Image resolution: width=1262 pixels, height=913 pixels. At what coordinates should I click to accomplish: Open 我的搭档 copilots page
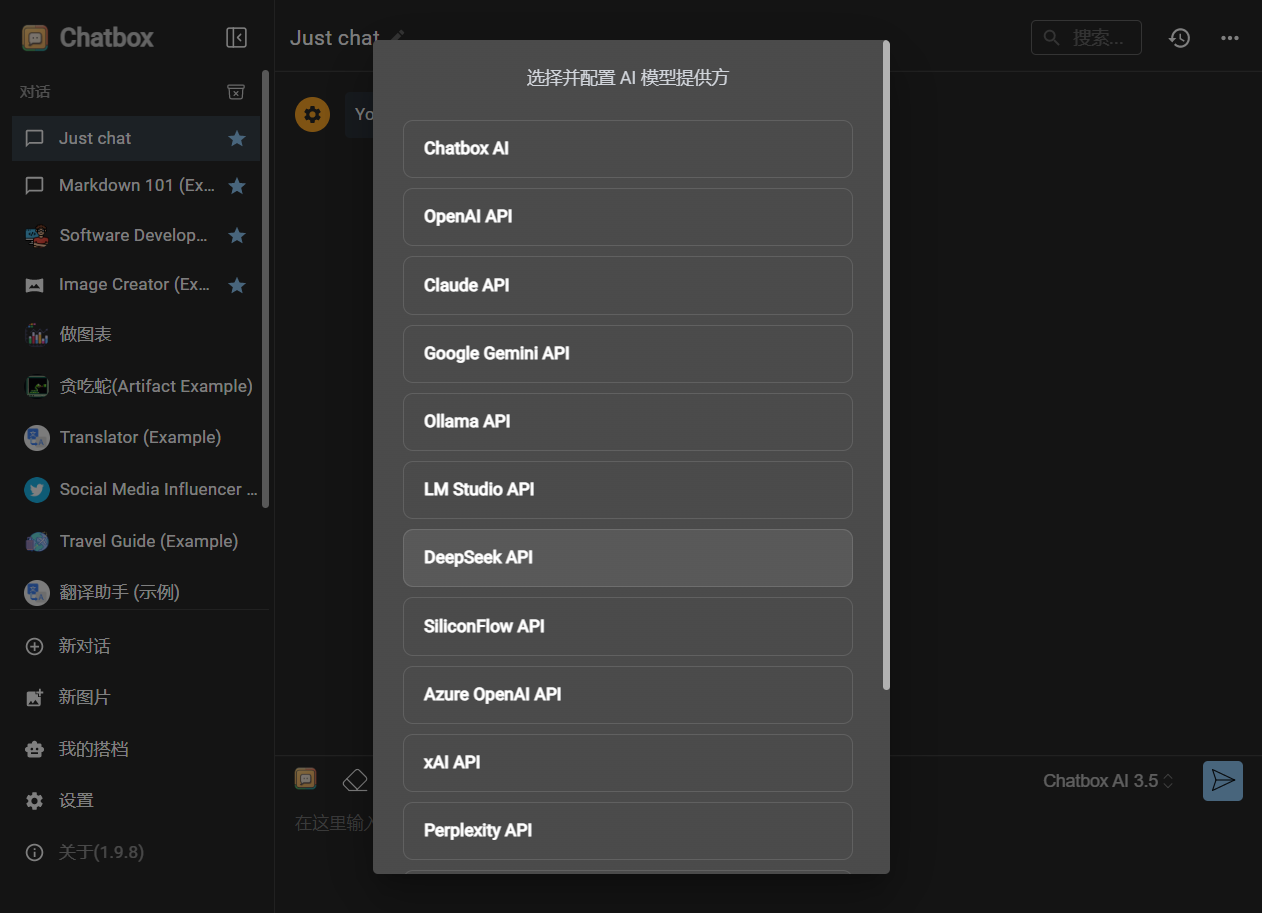pos(136,749)
